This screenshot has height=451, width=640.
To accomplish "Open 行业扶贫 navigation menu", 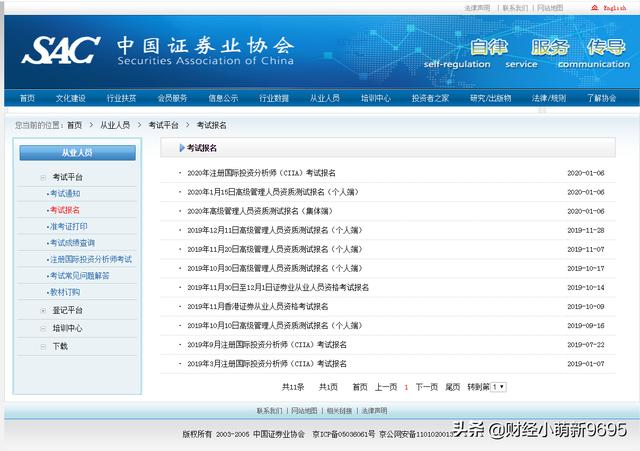I will [x=121, y=98].
